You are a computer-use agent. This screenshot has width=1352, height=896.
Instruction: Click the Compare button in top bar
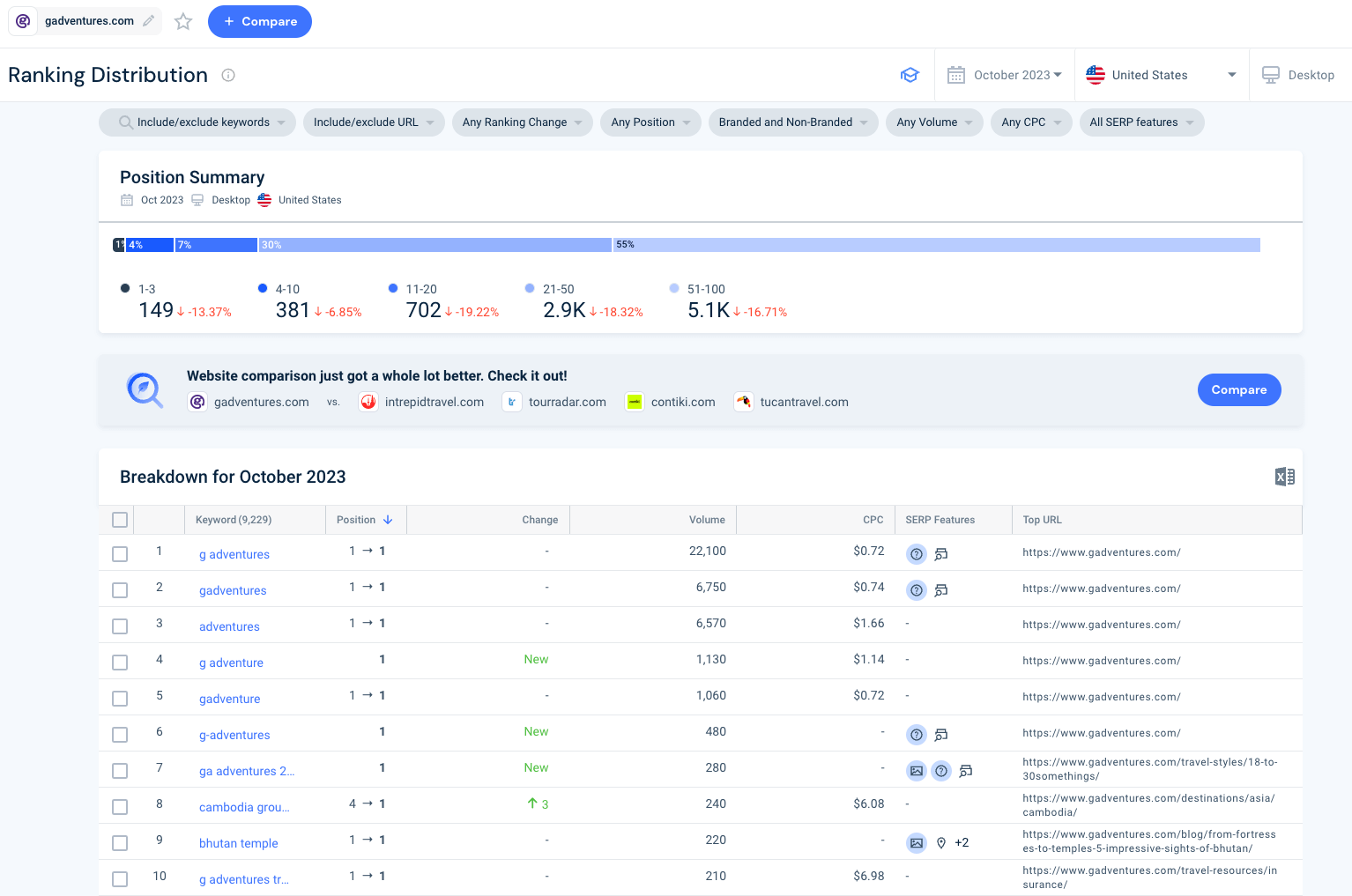pos(260,21)
